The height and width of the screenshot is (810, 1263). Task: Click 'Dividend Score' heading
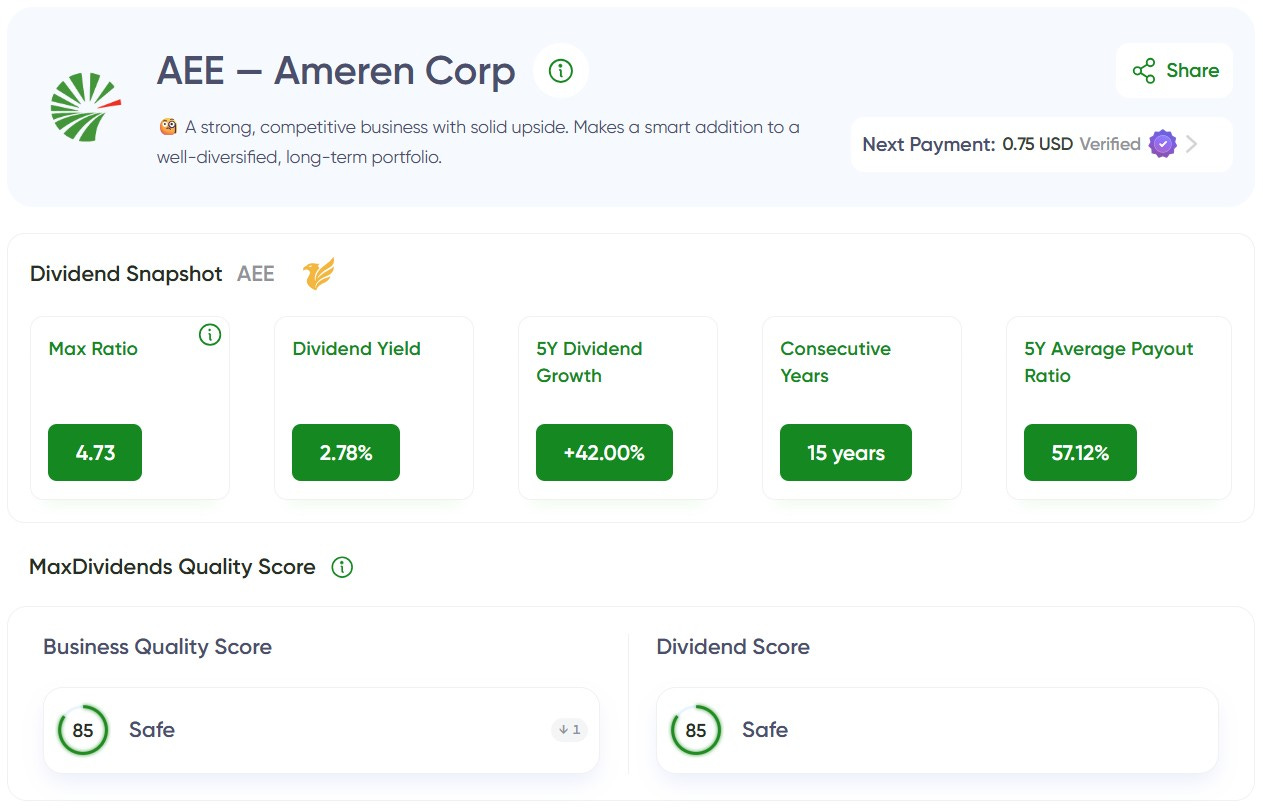pos(733,647)
